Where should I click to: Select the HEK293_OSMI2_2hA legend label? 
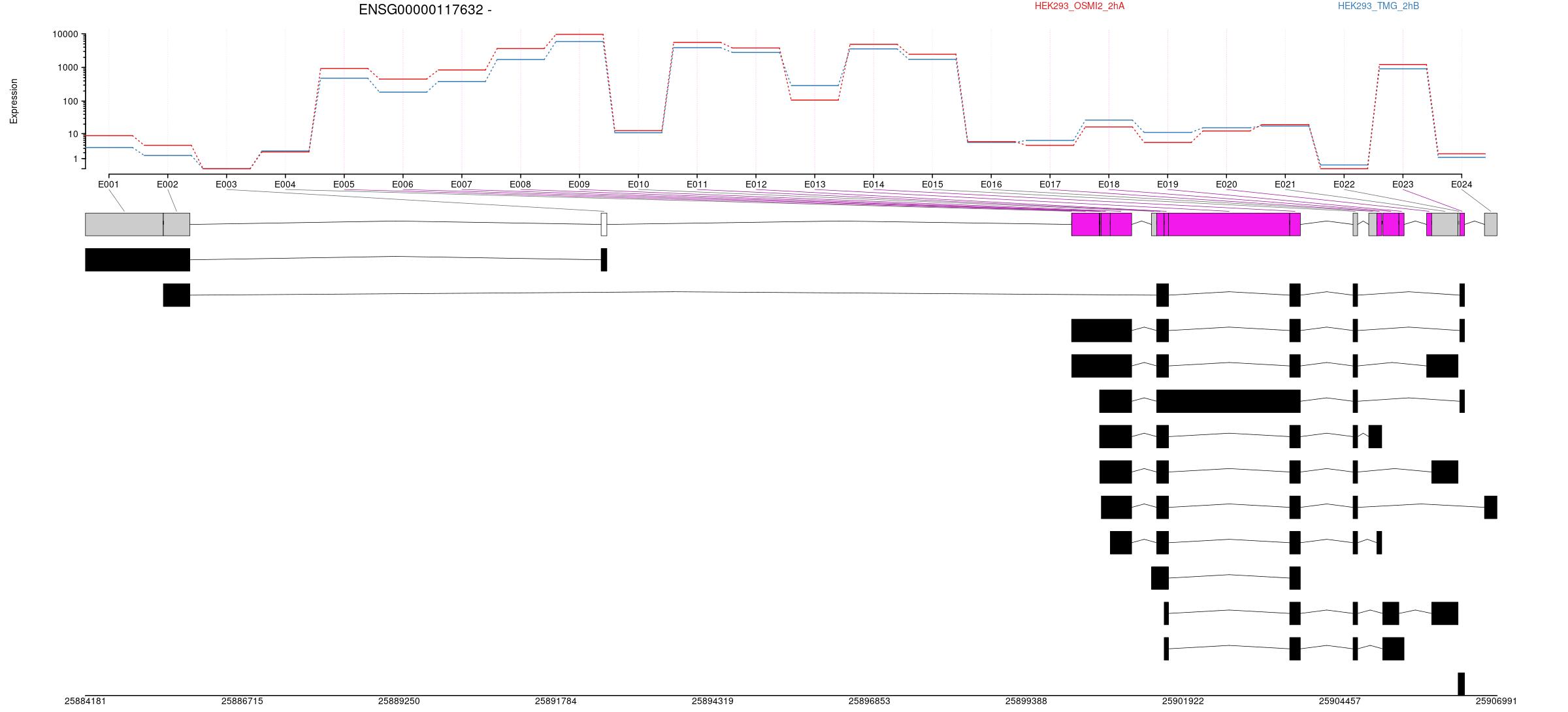(1079, 6)
